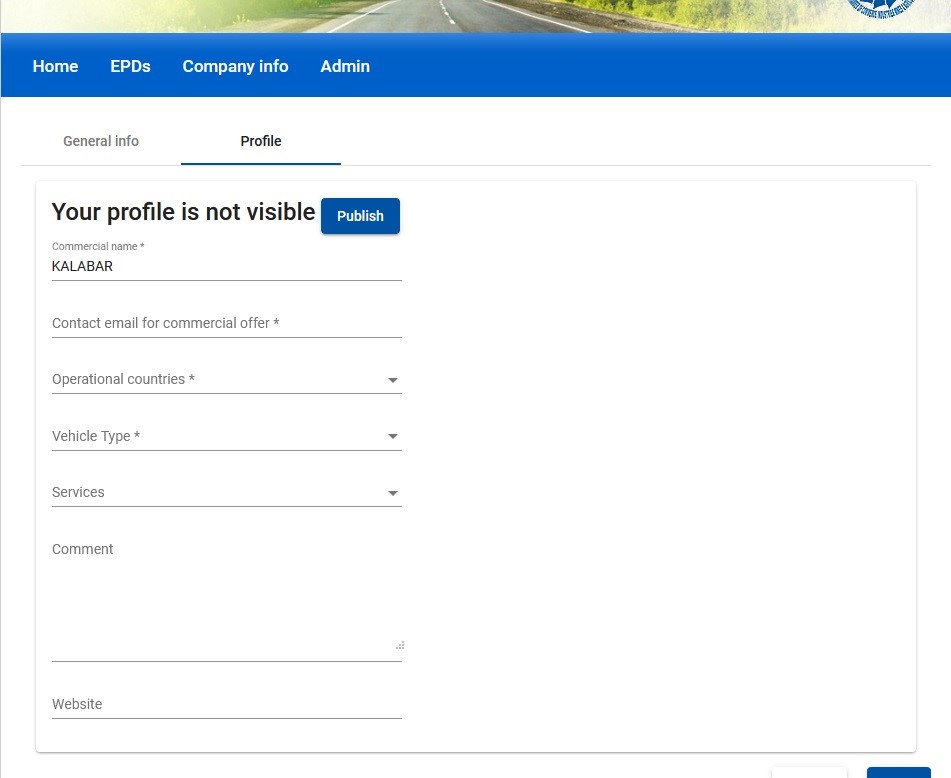951x778 pixels.
Task: Click the Commercial name field containing KALABAR
Action: 226,267
